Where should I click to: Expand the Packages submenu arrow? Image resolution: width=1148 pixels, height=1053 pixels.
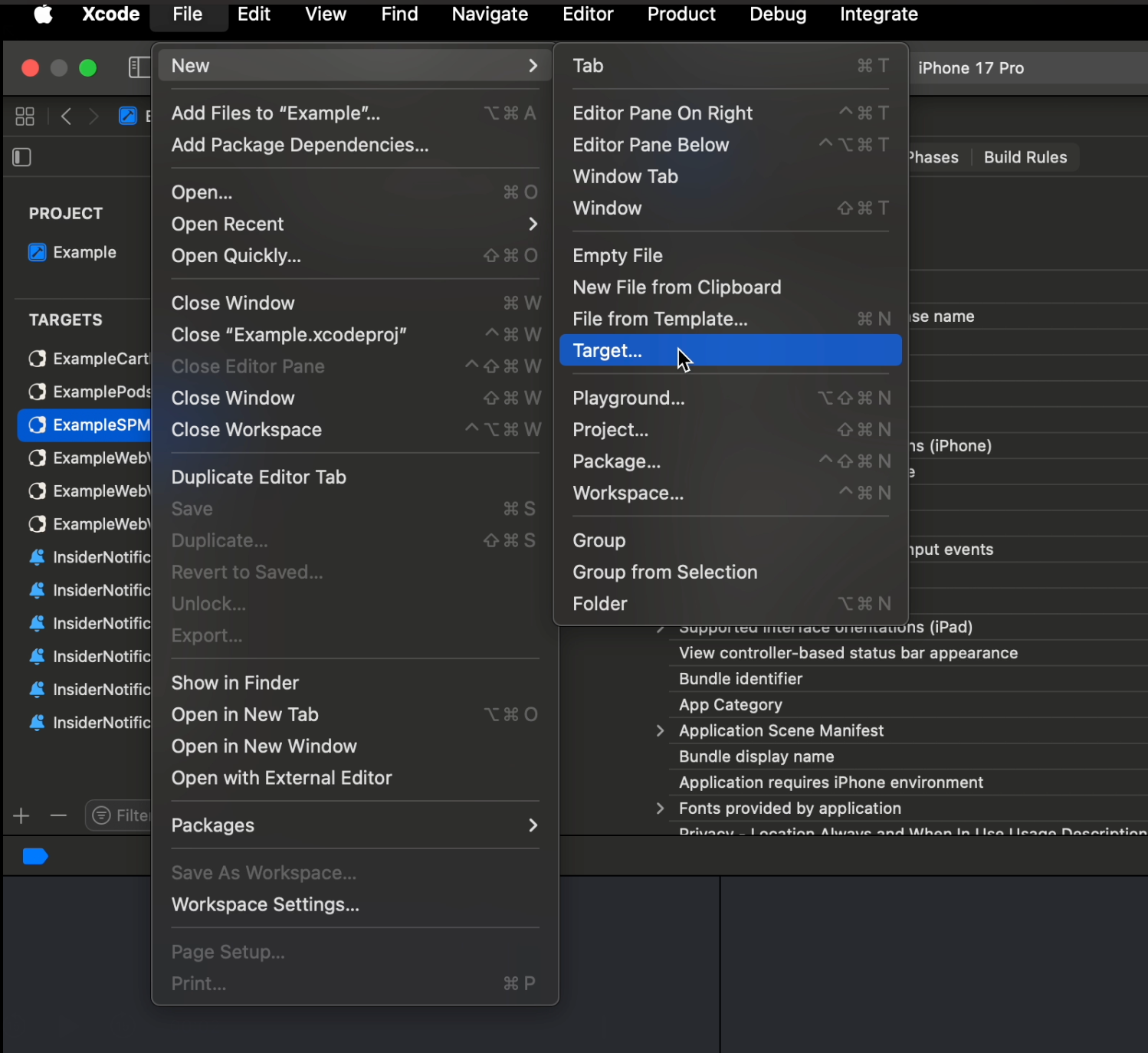pos(533,825)
